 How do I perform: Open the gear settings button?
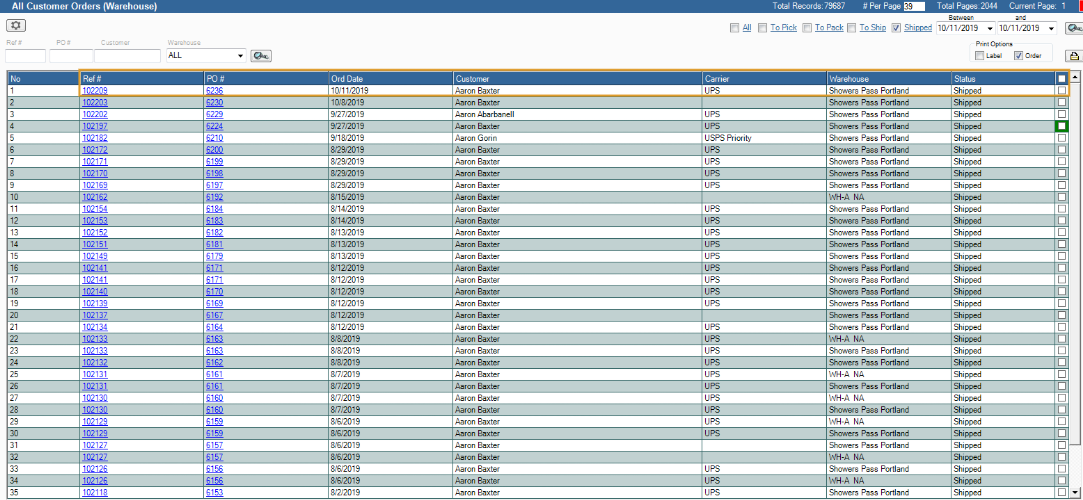pyautogui.click(x=16, y=25)
